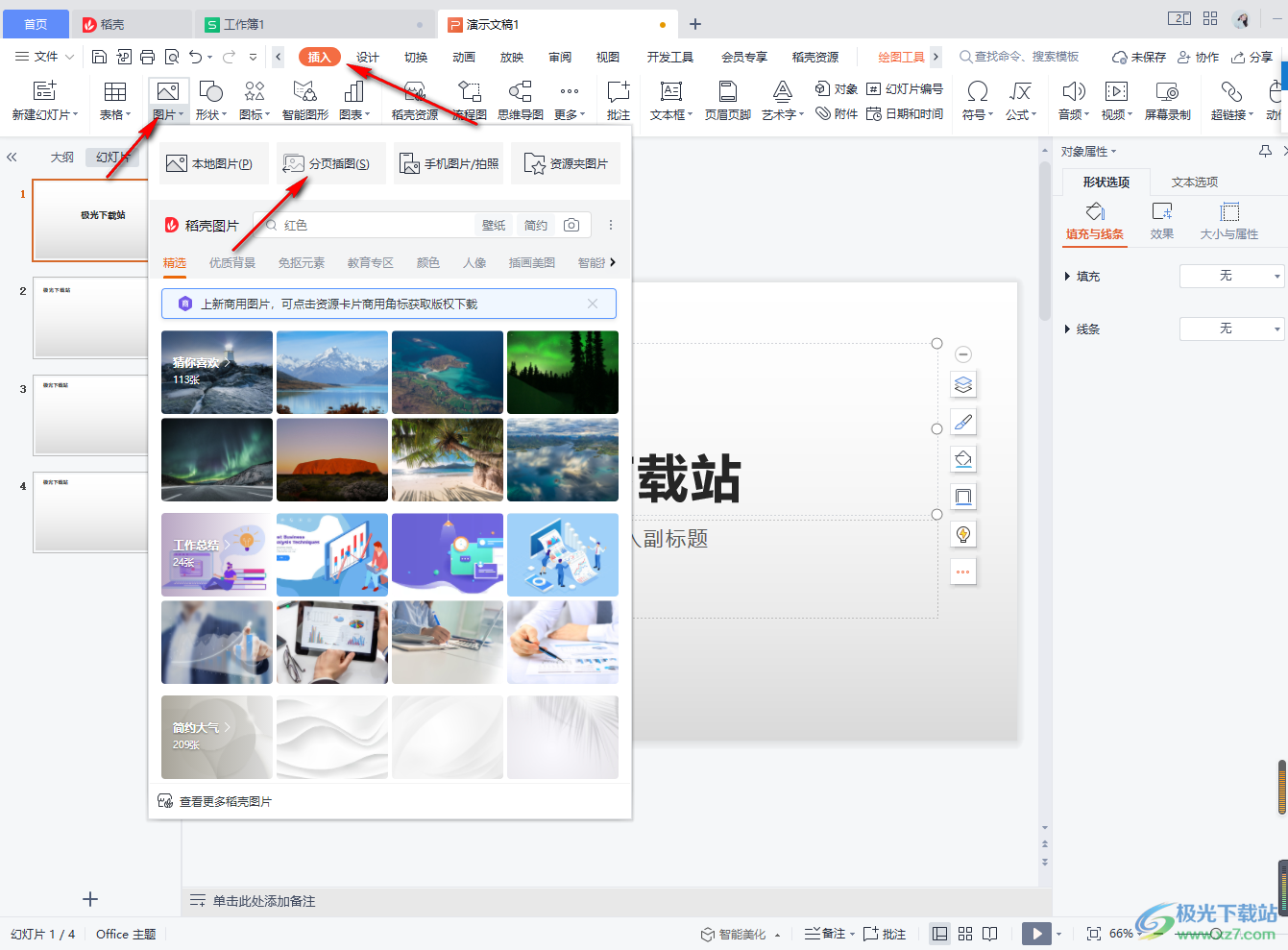The height and width of the screenshot is (950, 1288).
Task: Open the 文件 menu dropdown
Action: tap(44, 57)
